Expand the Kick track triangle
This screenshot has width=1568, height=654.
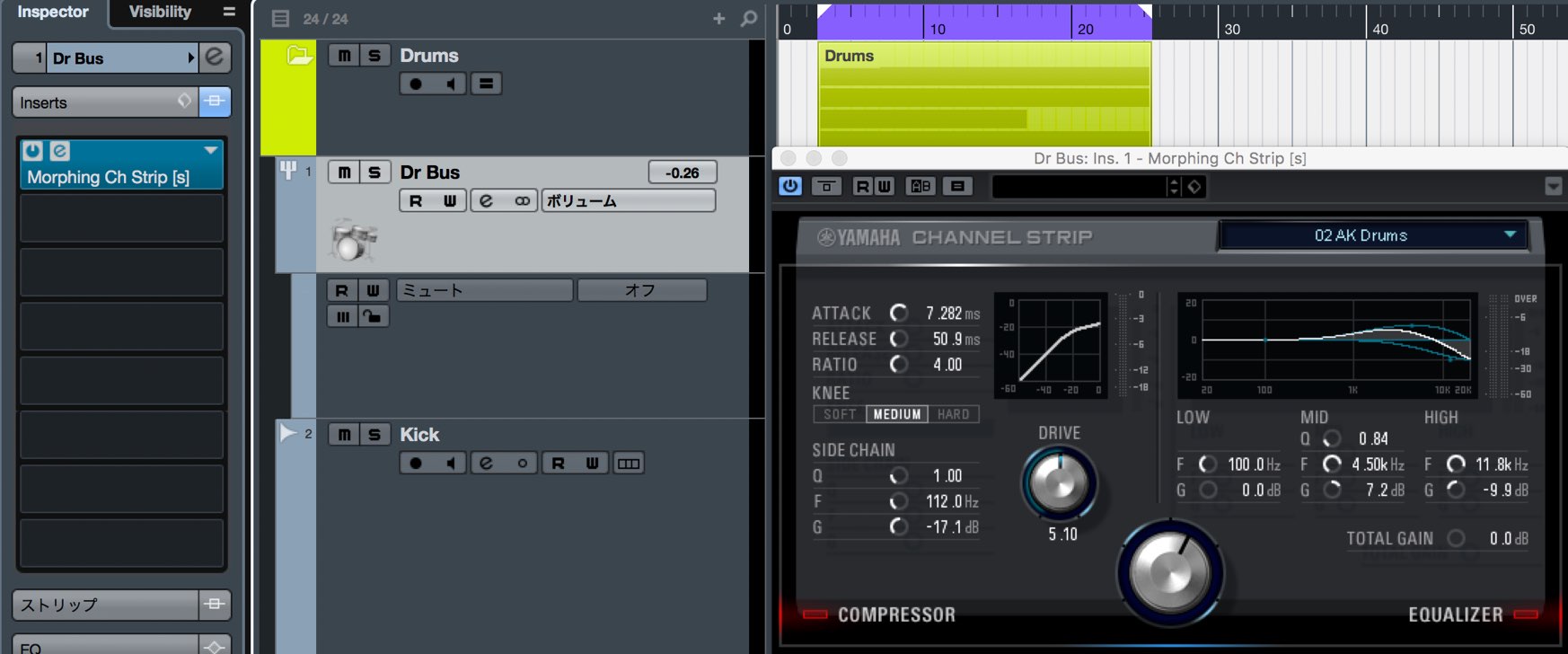click(287, 433)
